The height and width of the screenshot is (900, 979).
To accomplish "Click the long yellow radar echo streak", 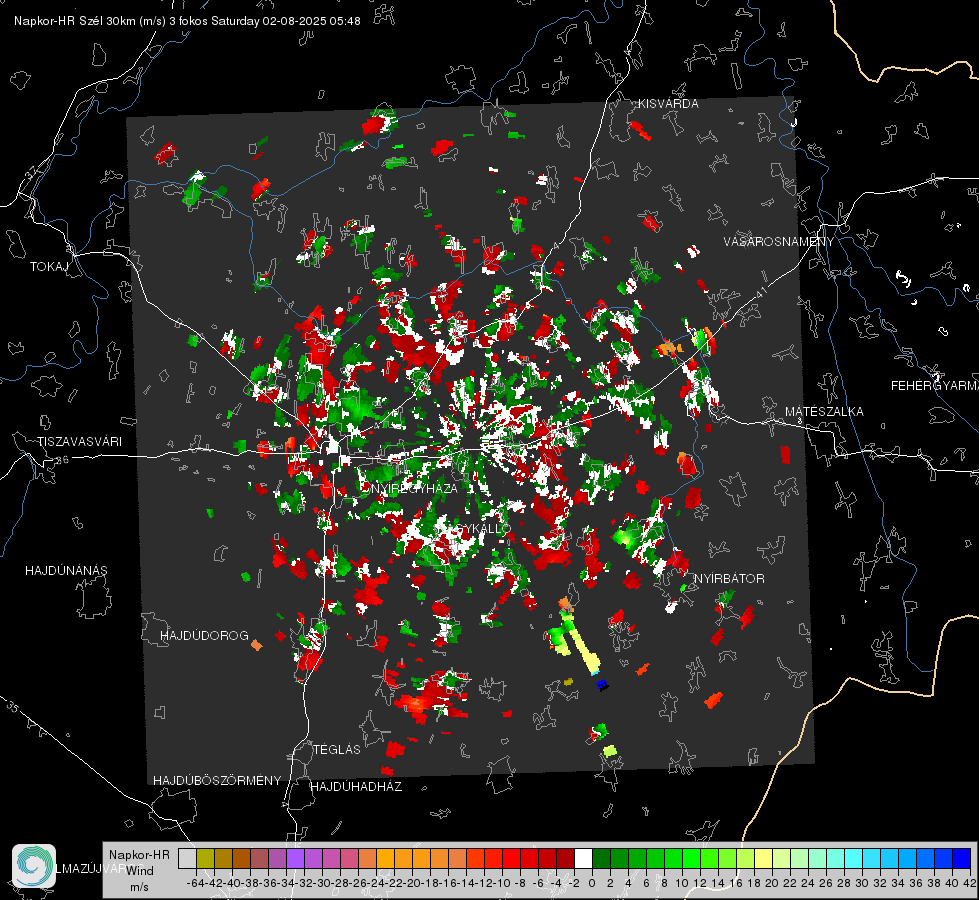I will click(586, 651).
